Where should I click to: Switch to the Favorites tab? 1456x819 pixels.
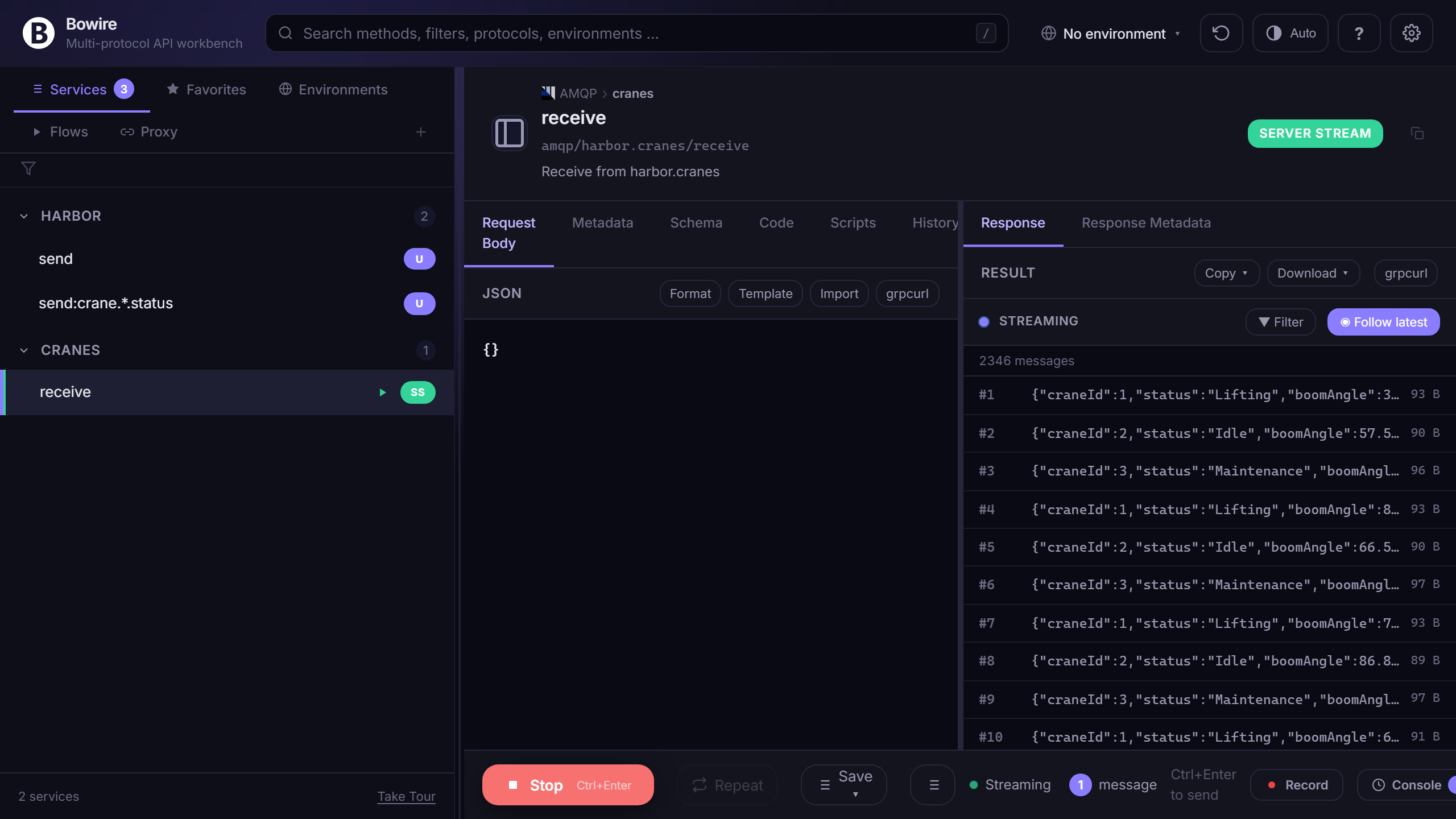pos(206,89)
